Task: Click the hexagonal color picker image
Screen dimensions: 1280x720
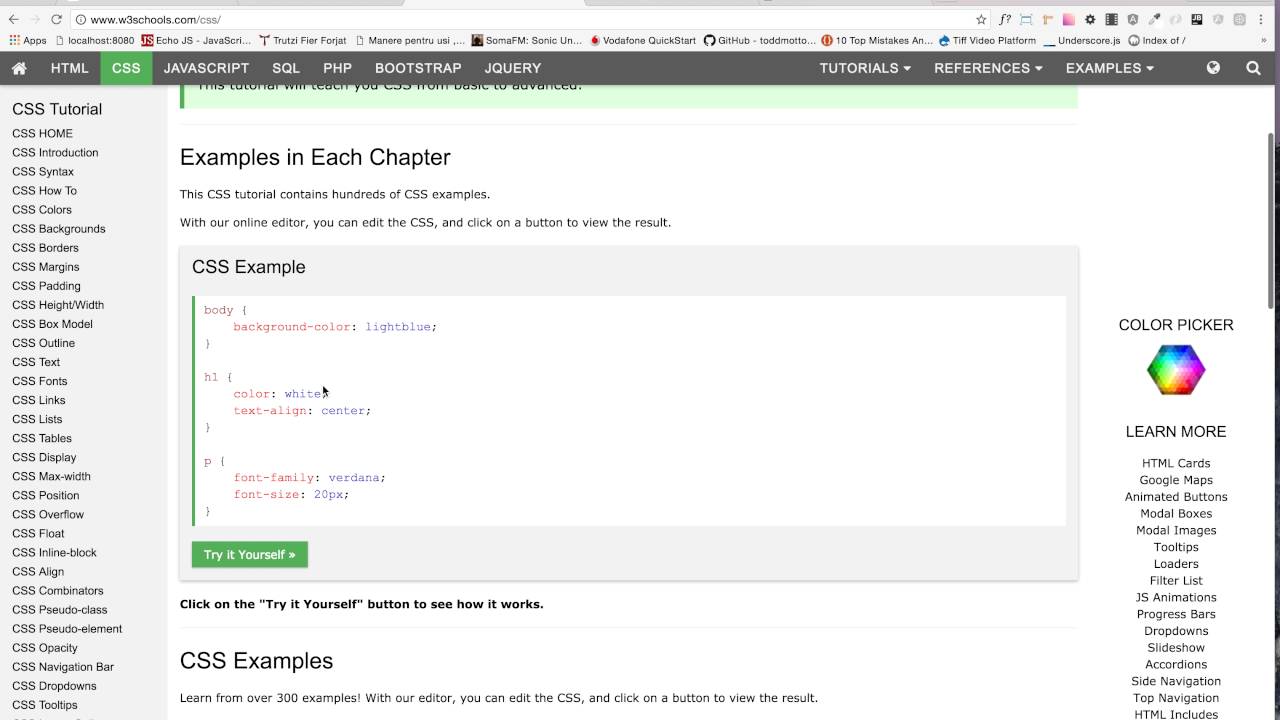Action: [1176, 370]
